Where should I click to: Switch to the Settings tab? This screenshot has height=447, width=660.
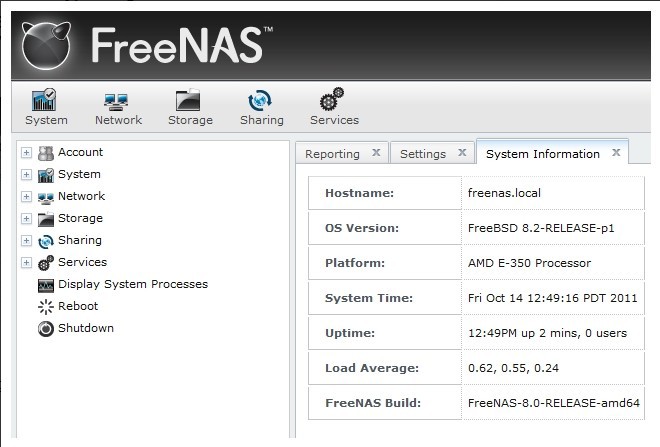coord(422,154)
